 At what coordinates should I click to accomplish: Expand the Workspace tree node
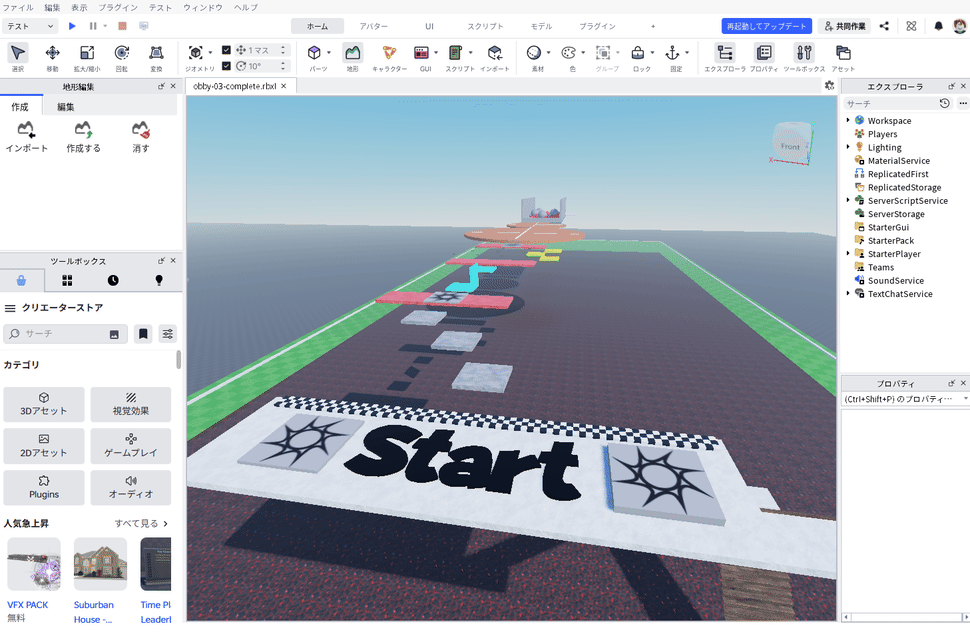(x=848, y=120)
